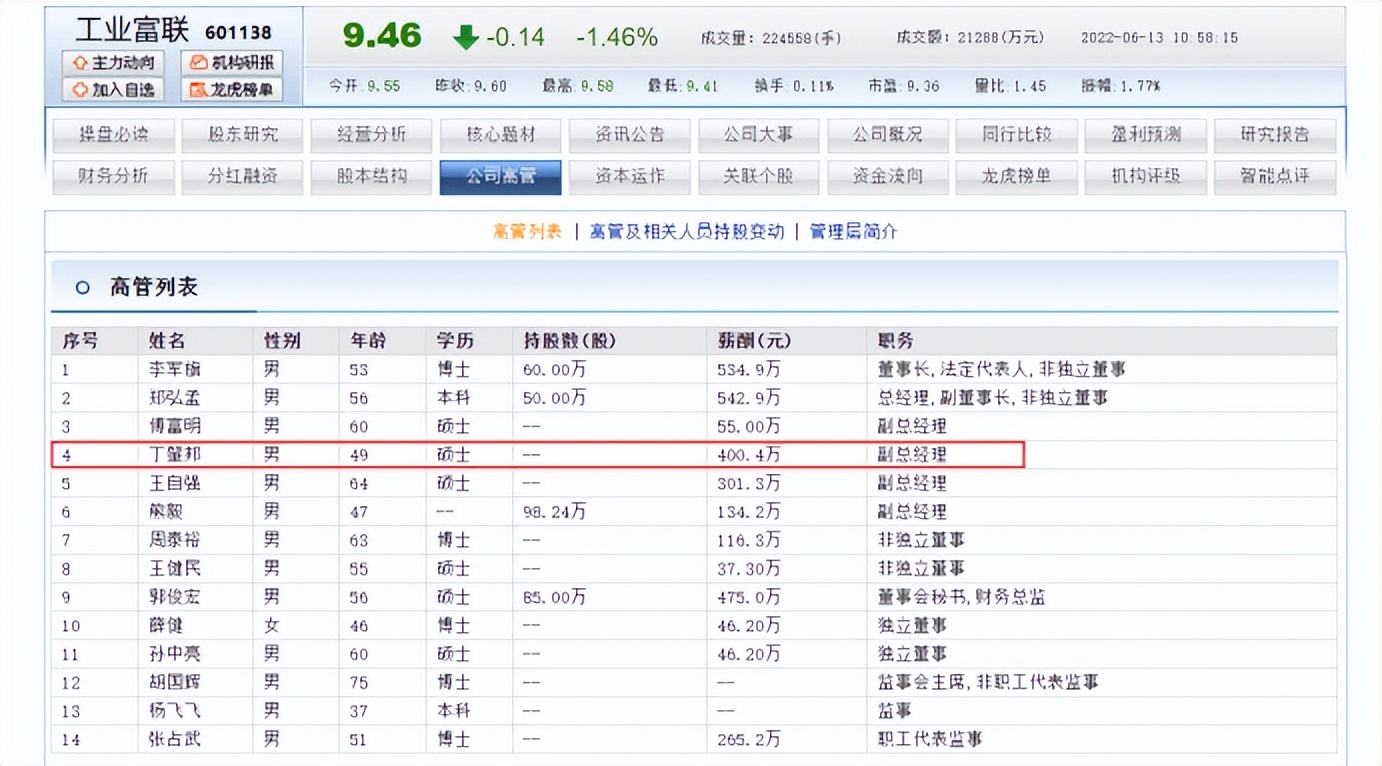Switch to the 分红融资 tab
Image resolution: width=1382 pixels, height=766 pixels.
[243, 177]
